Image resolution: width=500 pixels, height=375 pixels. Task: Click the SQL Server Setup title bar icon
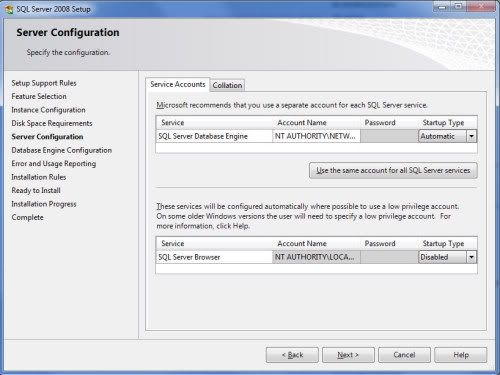(9, 9)
